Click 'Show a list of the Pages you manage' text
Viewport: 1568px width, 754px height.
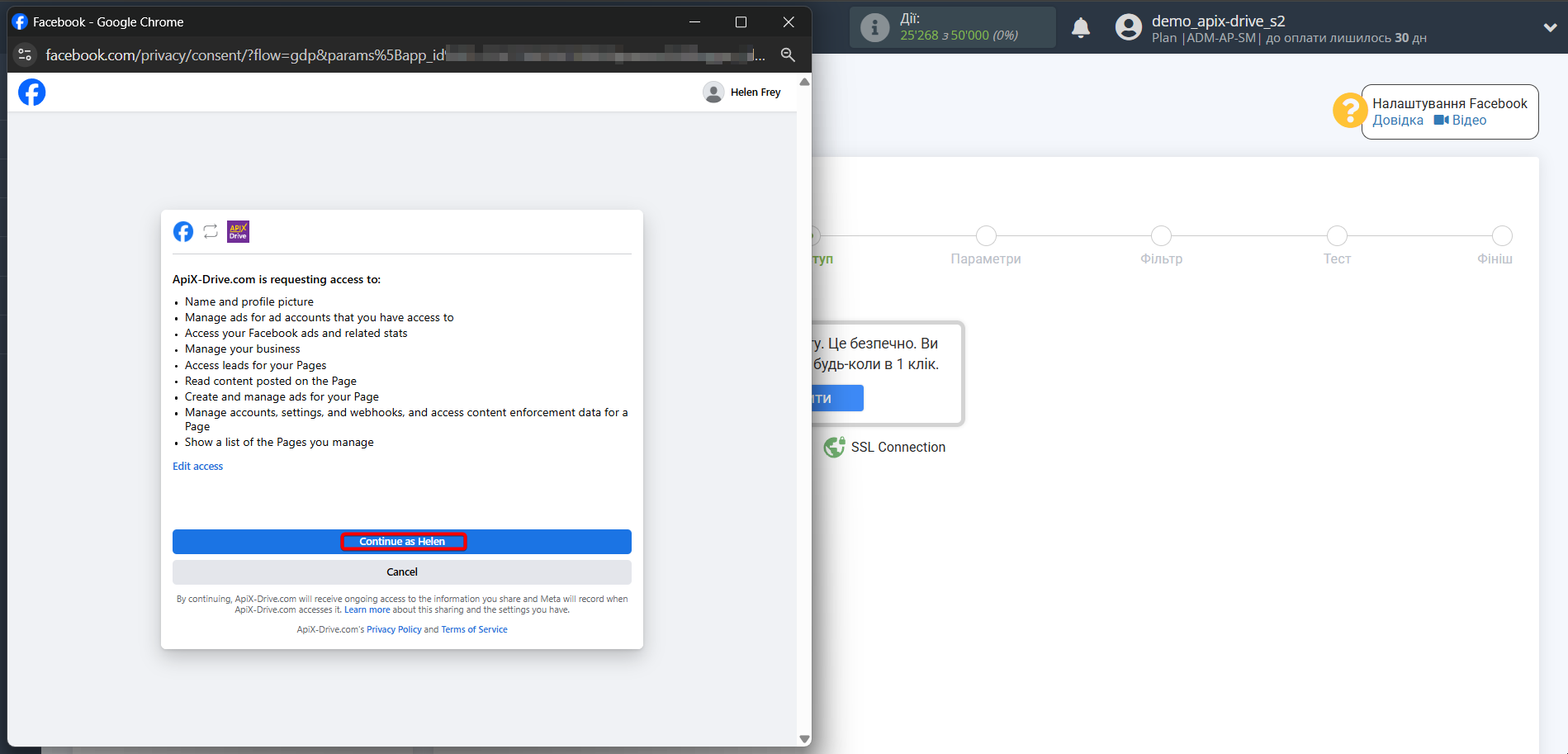point(279,443)
